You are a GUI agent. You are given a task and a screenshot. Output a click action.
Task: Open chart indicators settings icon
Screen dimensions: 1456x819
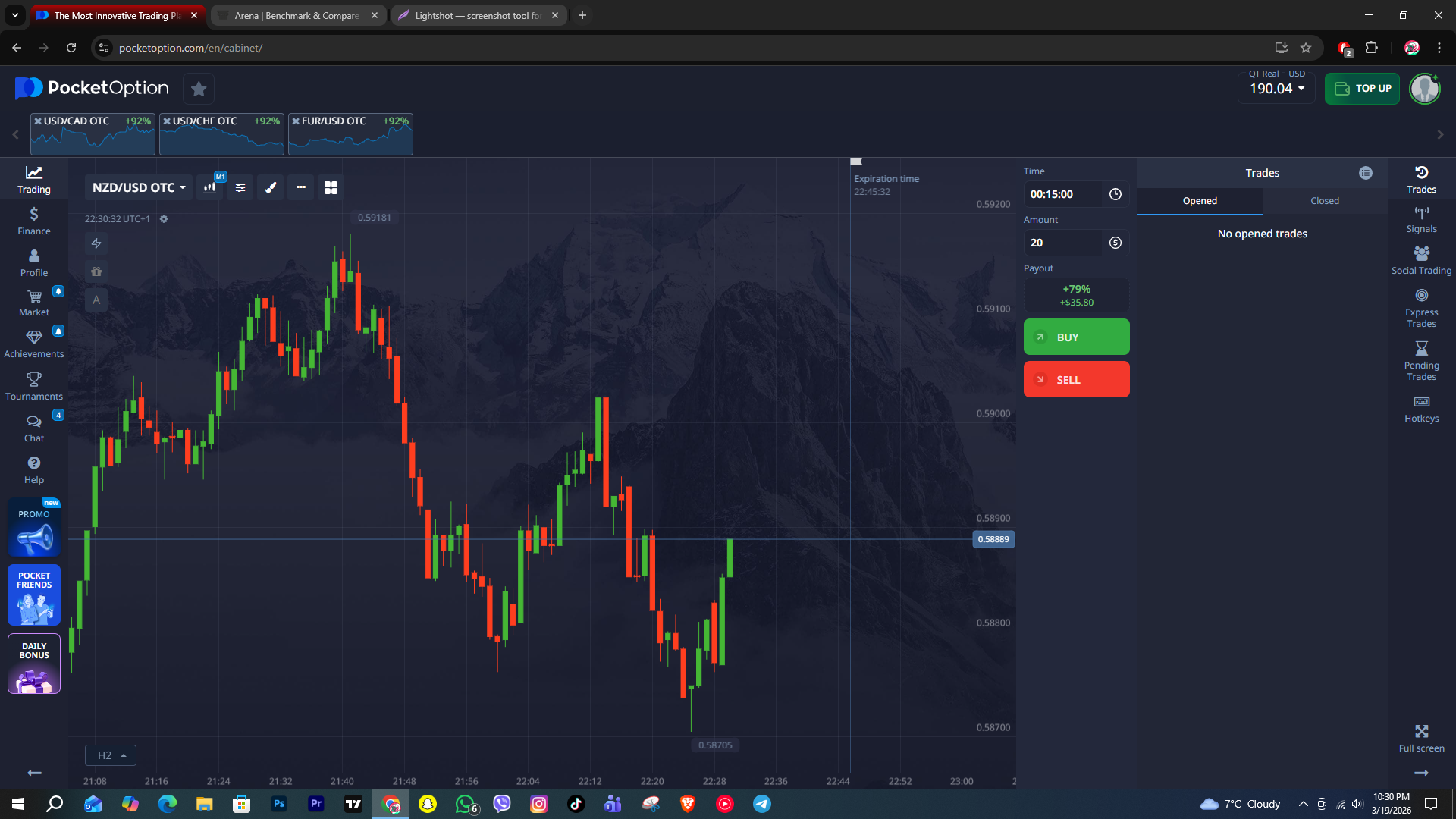coord(240,187)
